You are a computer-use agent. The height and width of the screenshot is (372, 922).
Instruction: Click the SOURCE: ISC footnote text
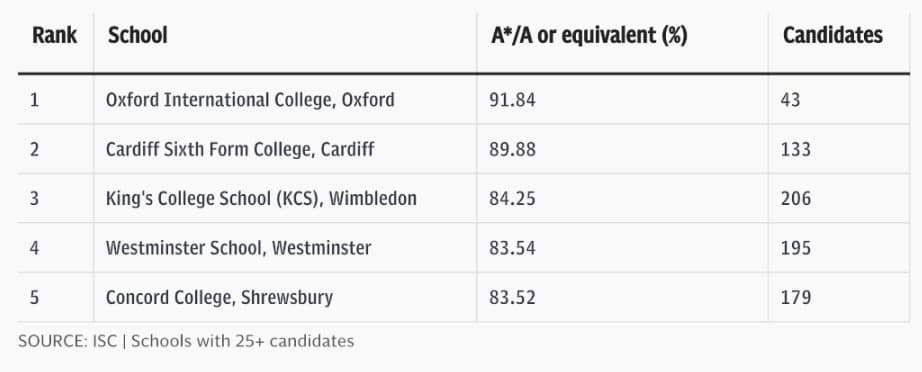pyautogui.click(x=68, y=341)
